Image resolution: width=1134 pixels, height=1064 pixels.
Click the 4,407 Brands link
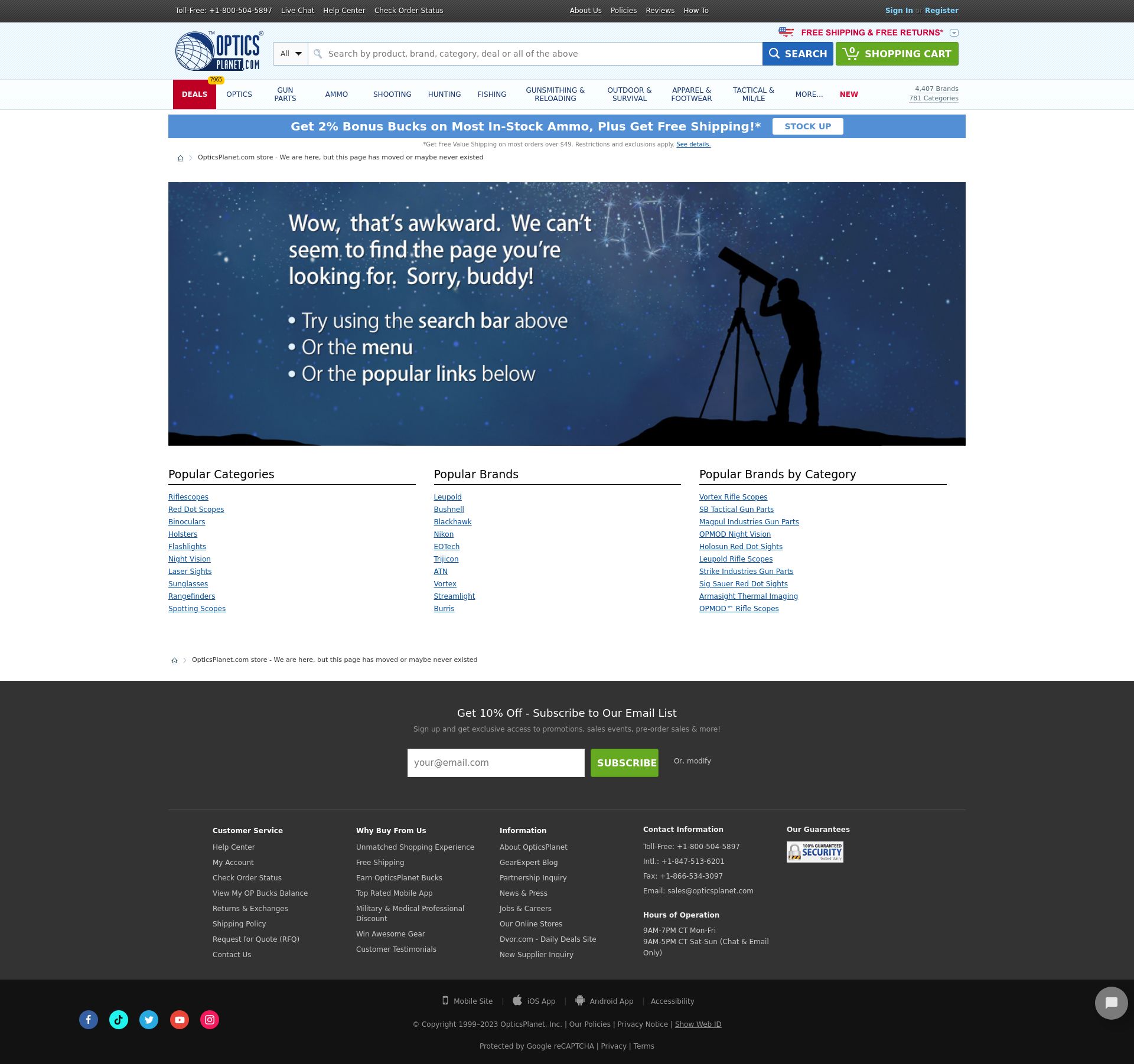(937, 89)
